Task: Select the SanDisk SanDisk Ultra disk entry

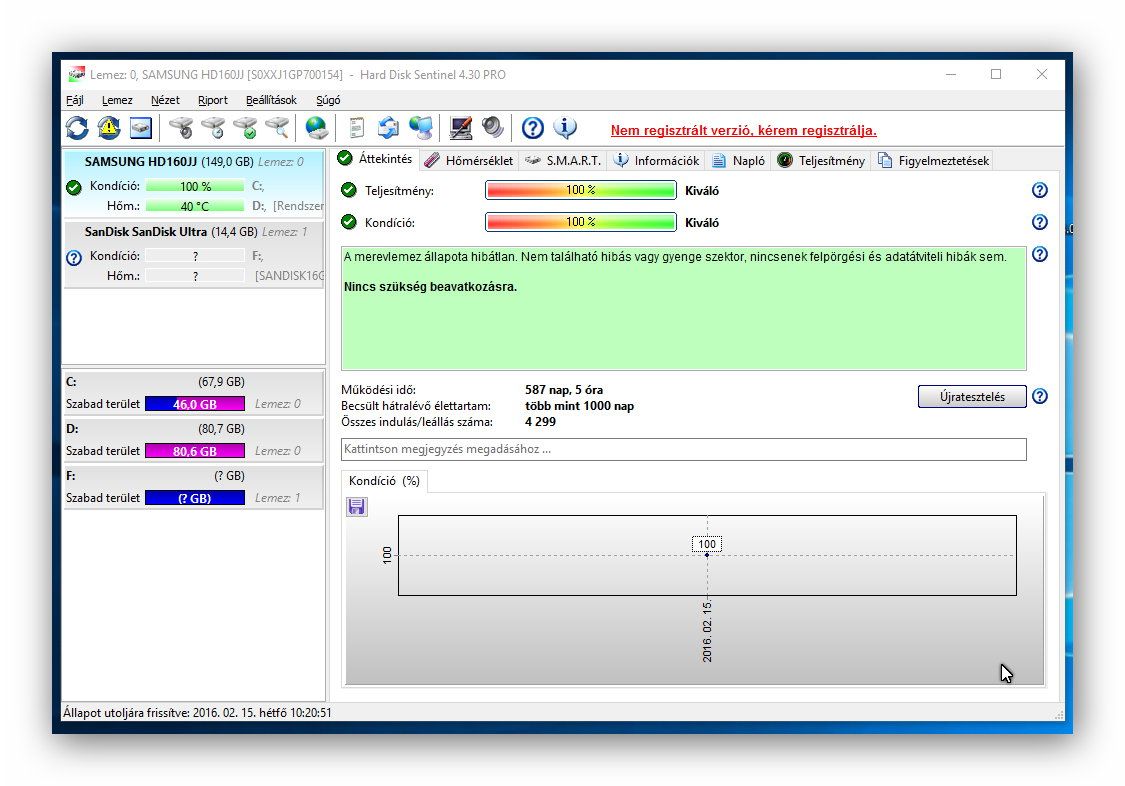Action: coord(194,254)
